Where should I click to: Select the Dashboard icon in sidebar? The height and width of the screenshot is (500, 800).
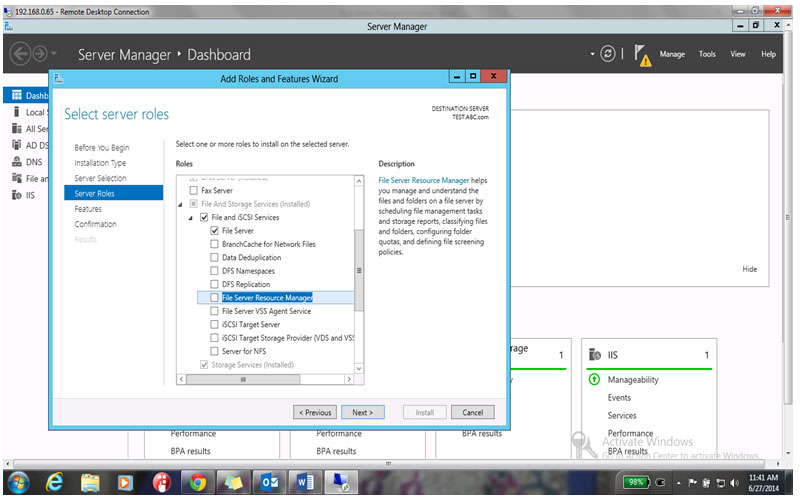(x=17, y=95)
